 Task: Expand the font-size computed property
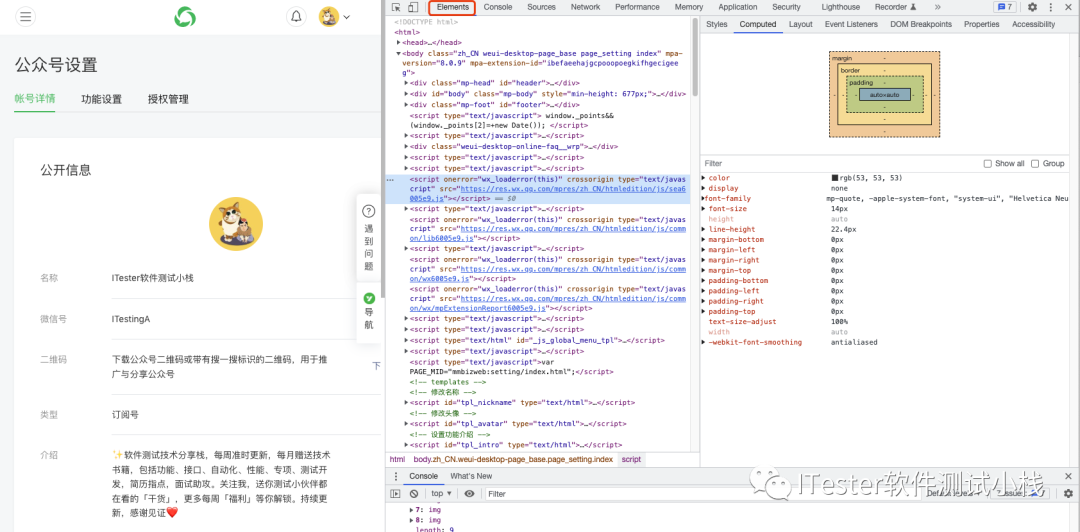(x=703, y=209)
